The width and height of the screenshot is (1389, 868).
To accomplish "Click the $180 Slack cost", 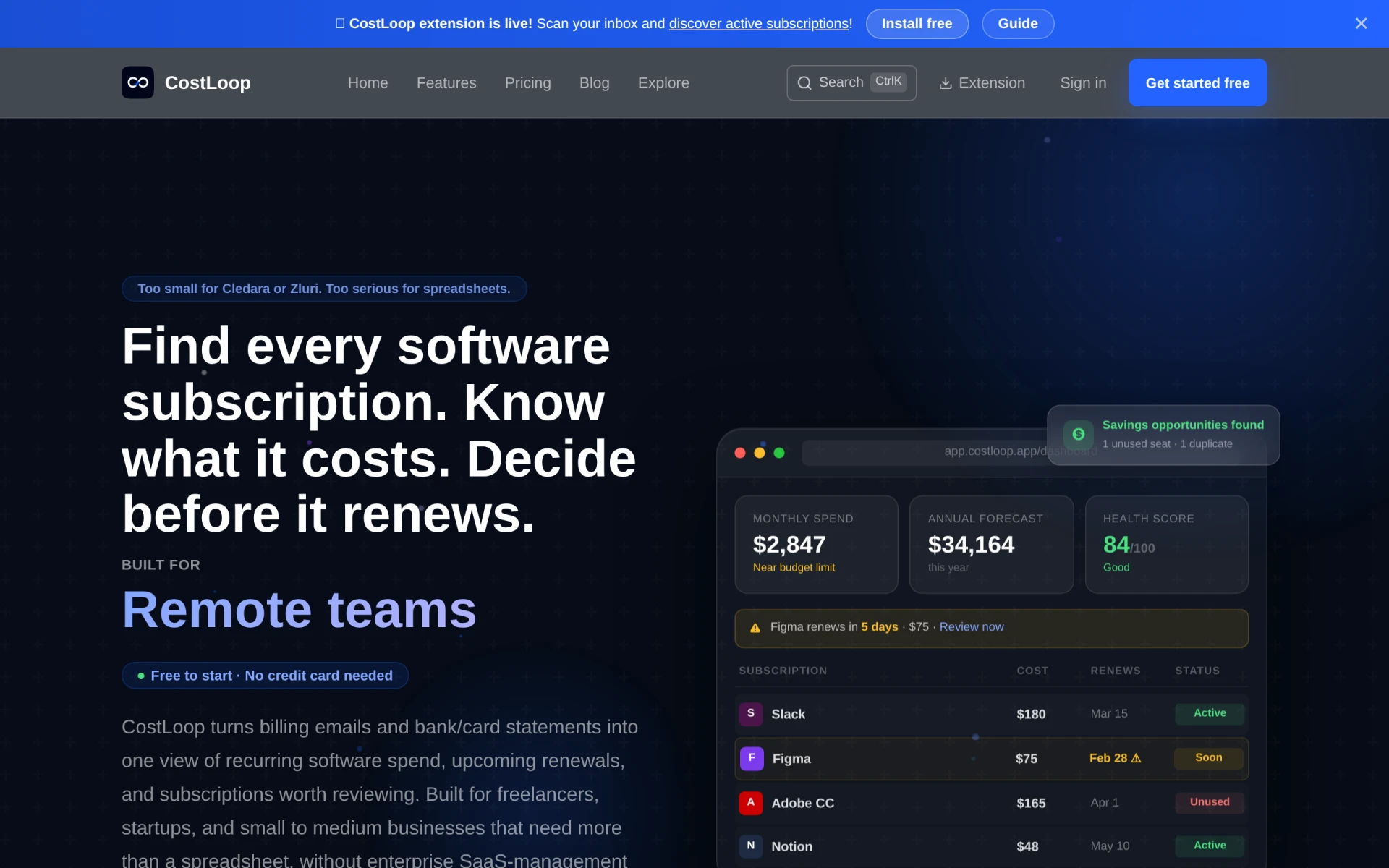I will pyautogui.click(x=1031, y=714).
